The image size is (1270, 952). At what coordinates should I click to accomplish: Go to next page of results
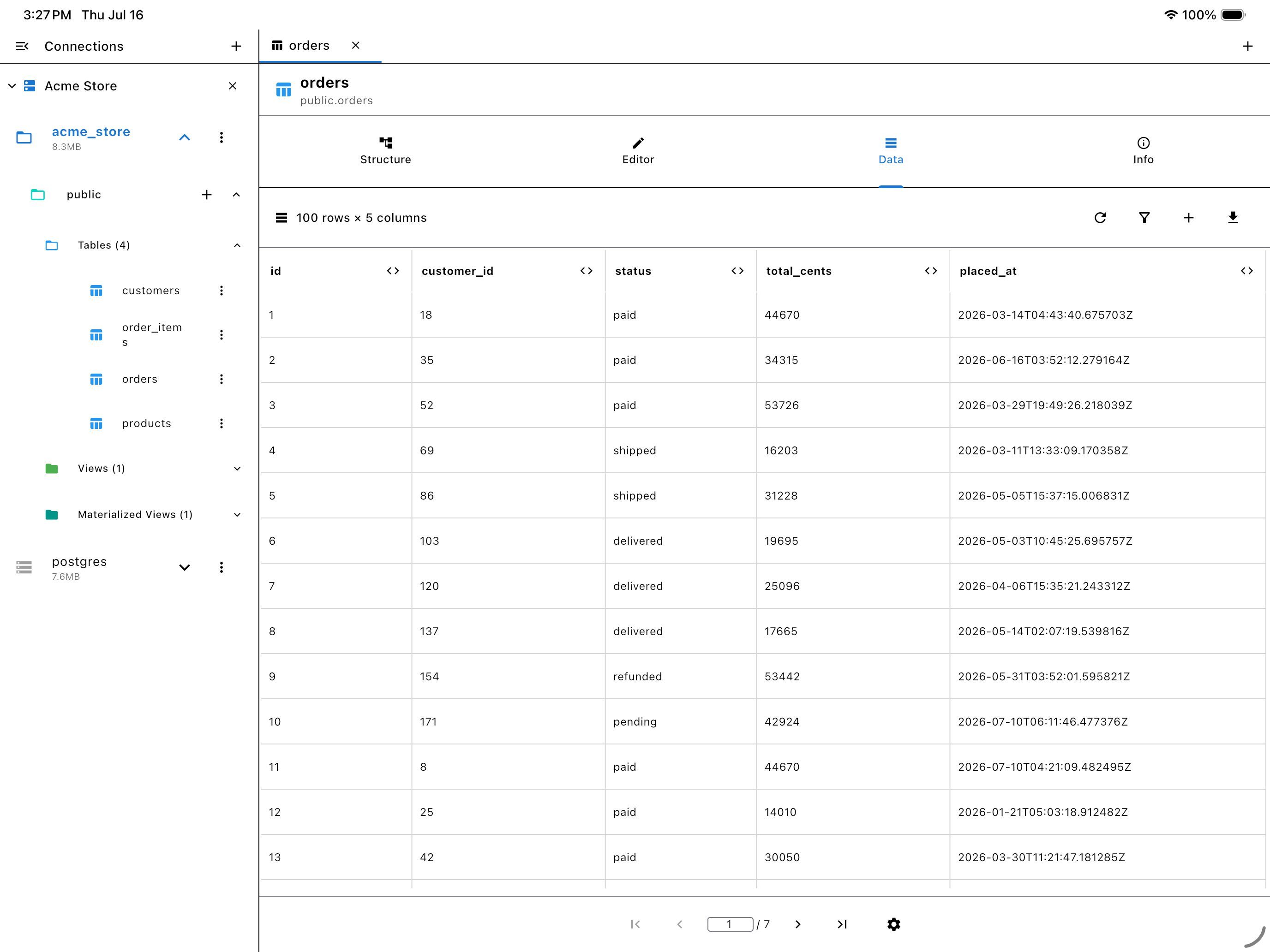[x=797, y=924]
